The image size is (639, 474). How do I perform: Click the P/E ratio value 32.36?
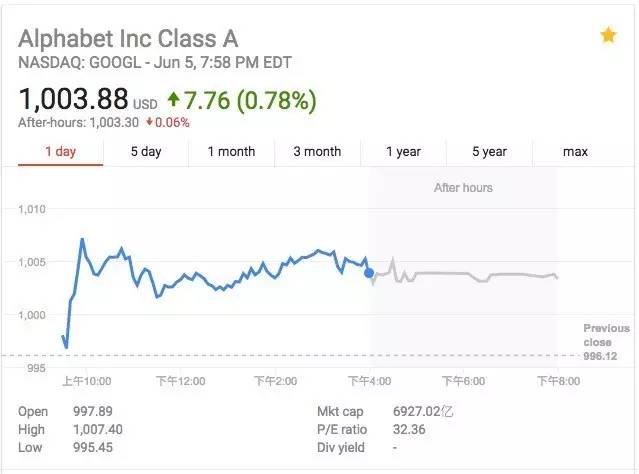(x=409, y=429)
